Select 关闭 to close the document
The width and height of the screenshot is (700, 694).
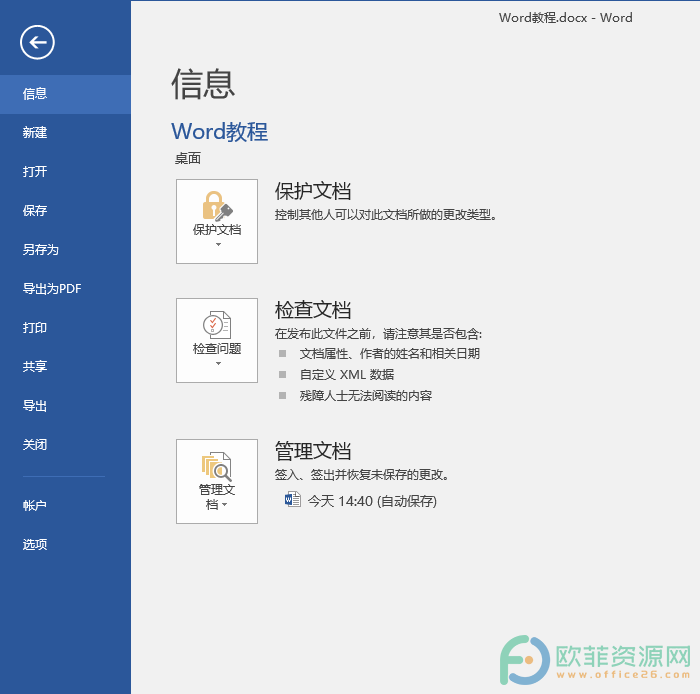click(x=66, y=445)
